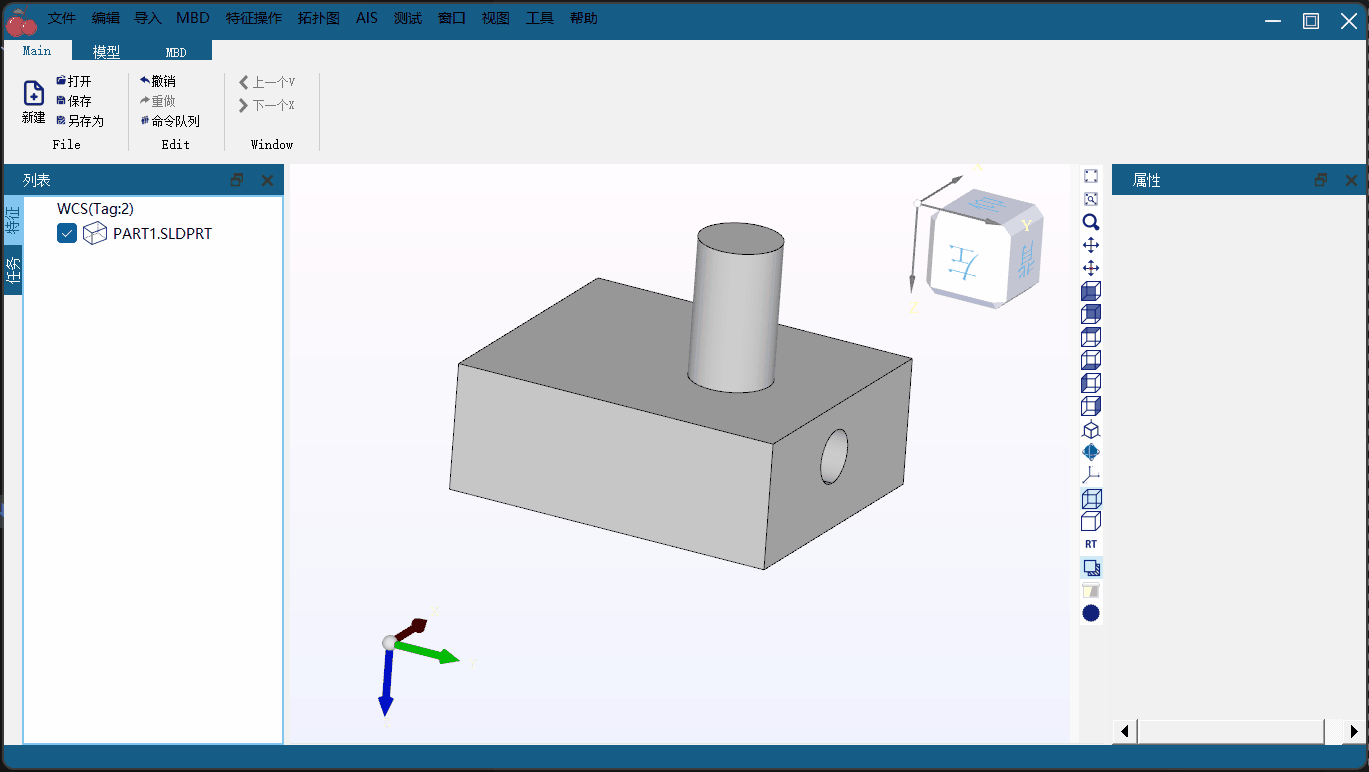Viewport: 1369px width, 772px height.
Task: Select the magnifier zoom tool
Action: pyautogui.click(x=1091, y=222)
